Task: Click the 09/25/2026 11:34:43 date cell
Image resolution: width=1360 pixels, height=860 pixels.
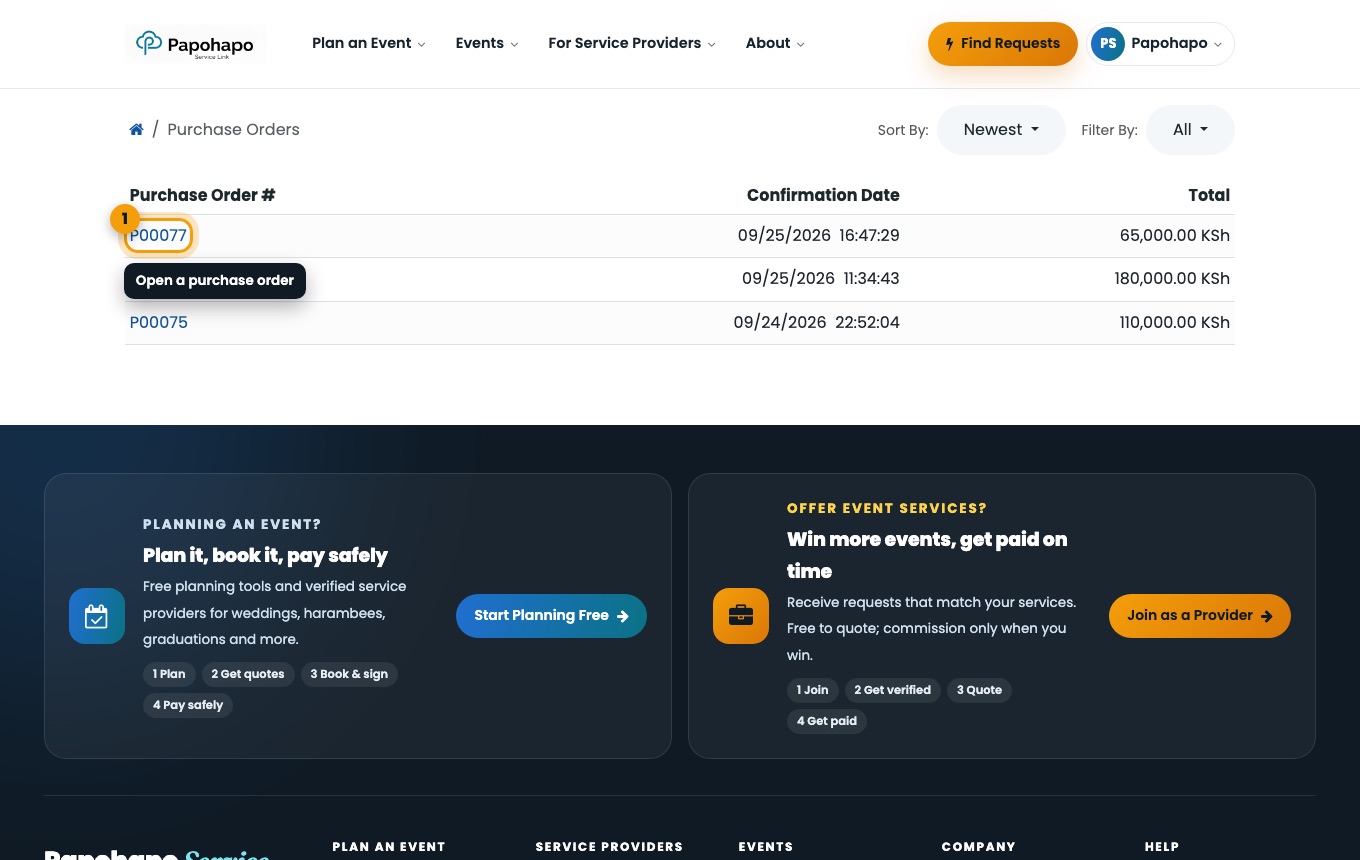Action: pos(821,279)
